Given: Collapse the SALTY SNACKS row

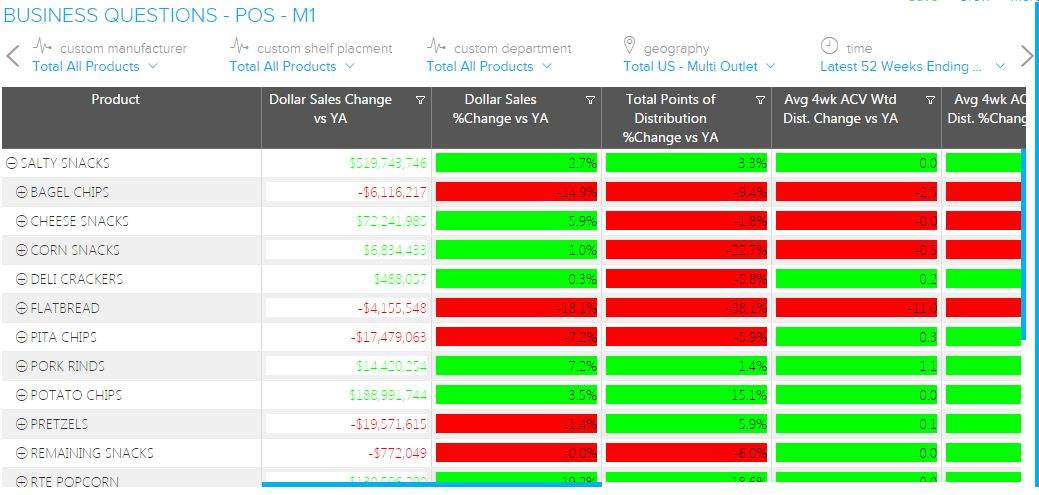Looking at the screenshot, I should point(11,163).
